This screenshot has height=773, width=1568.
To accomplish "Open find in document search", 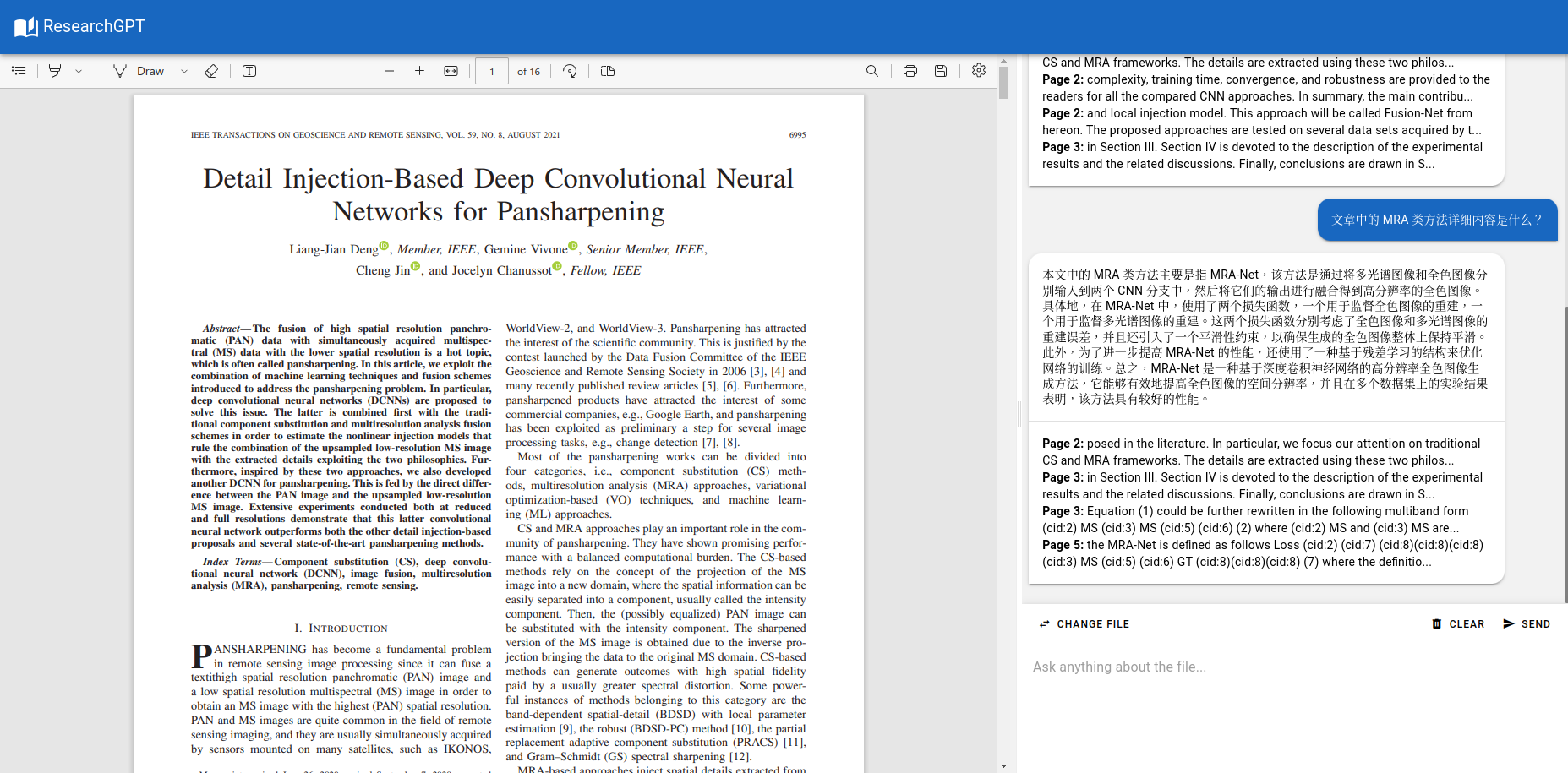I will [x=872, y=71].
